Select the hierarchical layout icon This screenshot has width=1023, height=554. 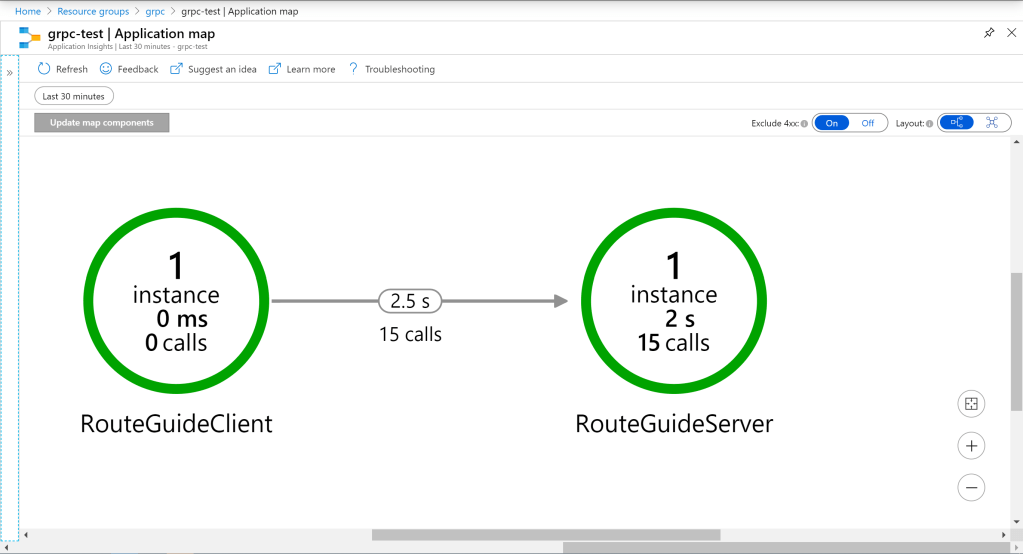pos(957,123)
